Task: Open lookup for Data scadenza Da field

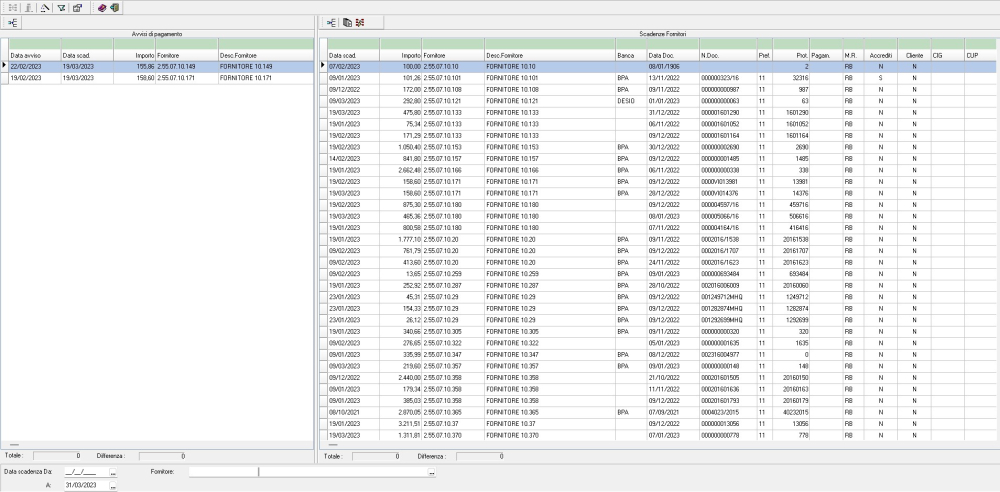Action: tap(113, 472)
